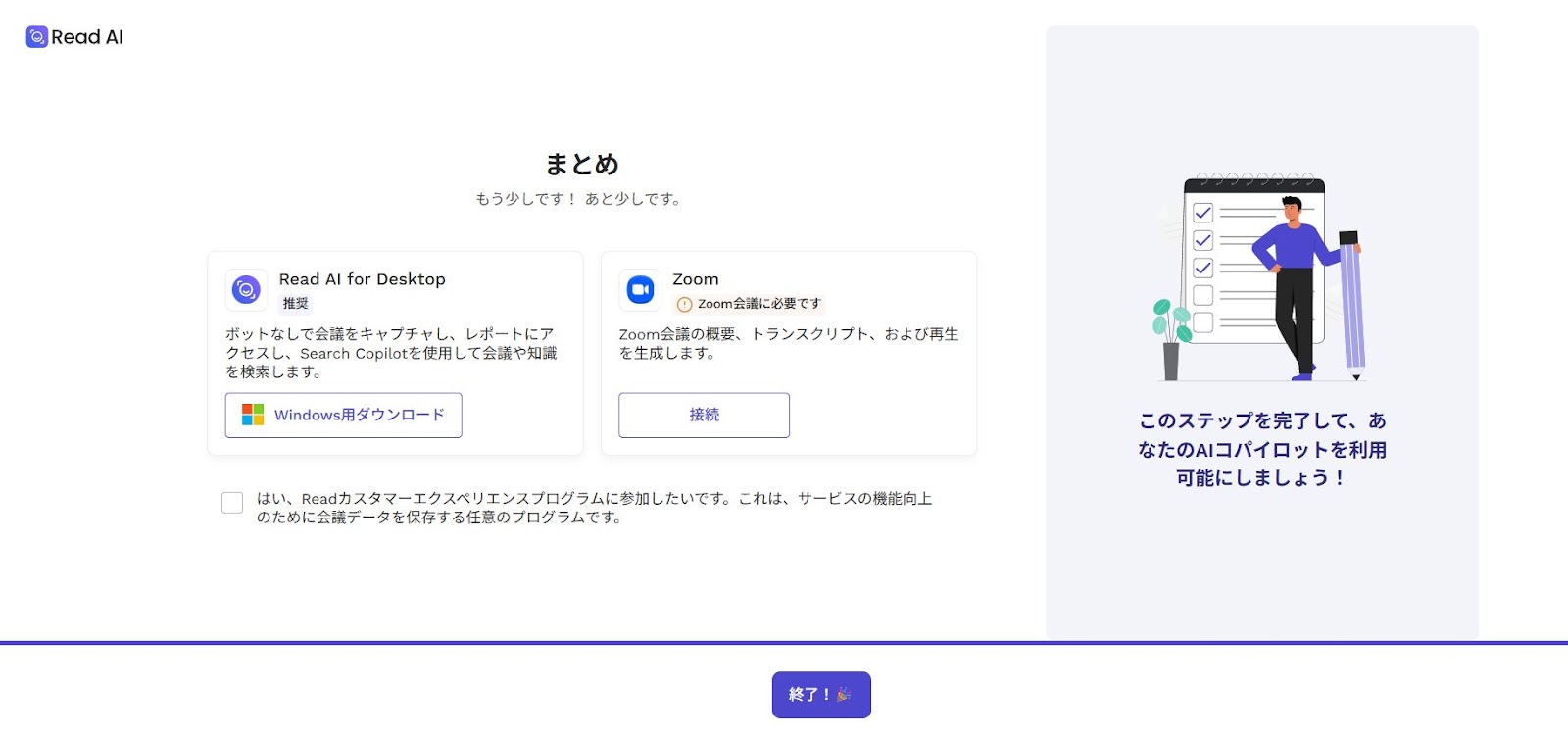Click the Read AI for Desktop title
This screenshot has height=740, width=1568.
tap(363, 279)
